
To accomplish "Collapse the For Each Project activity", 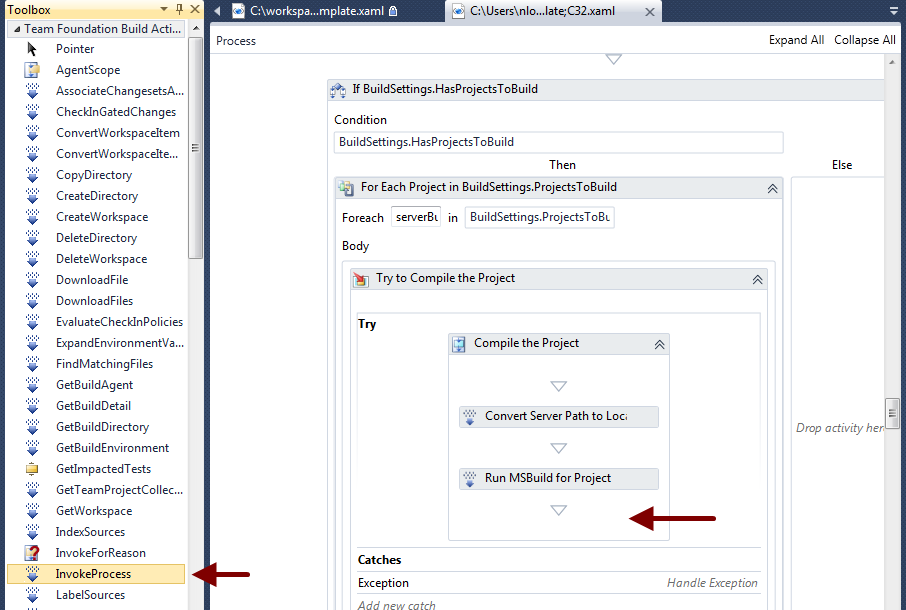I will point(773,188).
